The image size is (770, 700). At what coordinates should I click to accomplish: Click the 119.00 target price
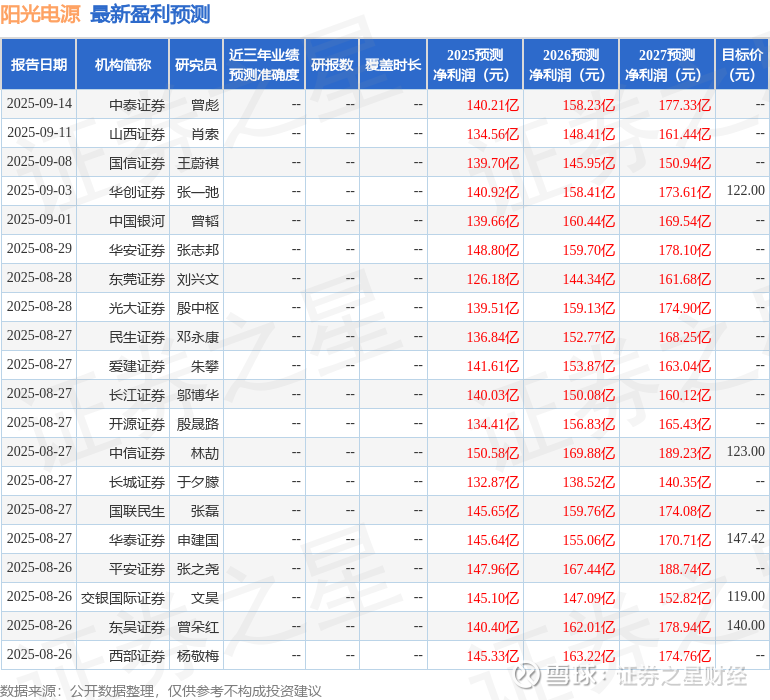coord(745,596)
